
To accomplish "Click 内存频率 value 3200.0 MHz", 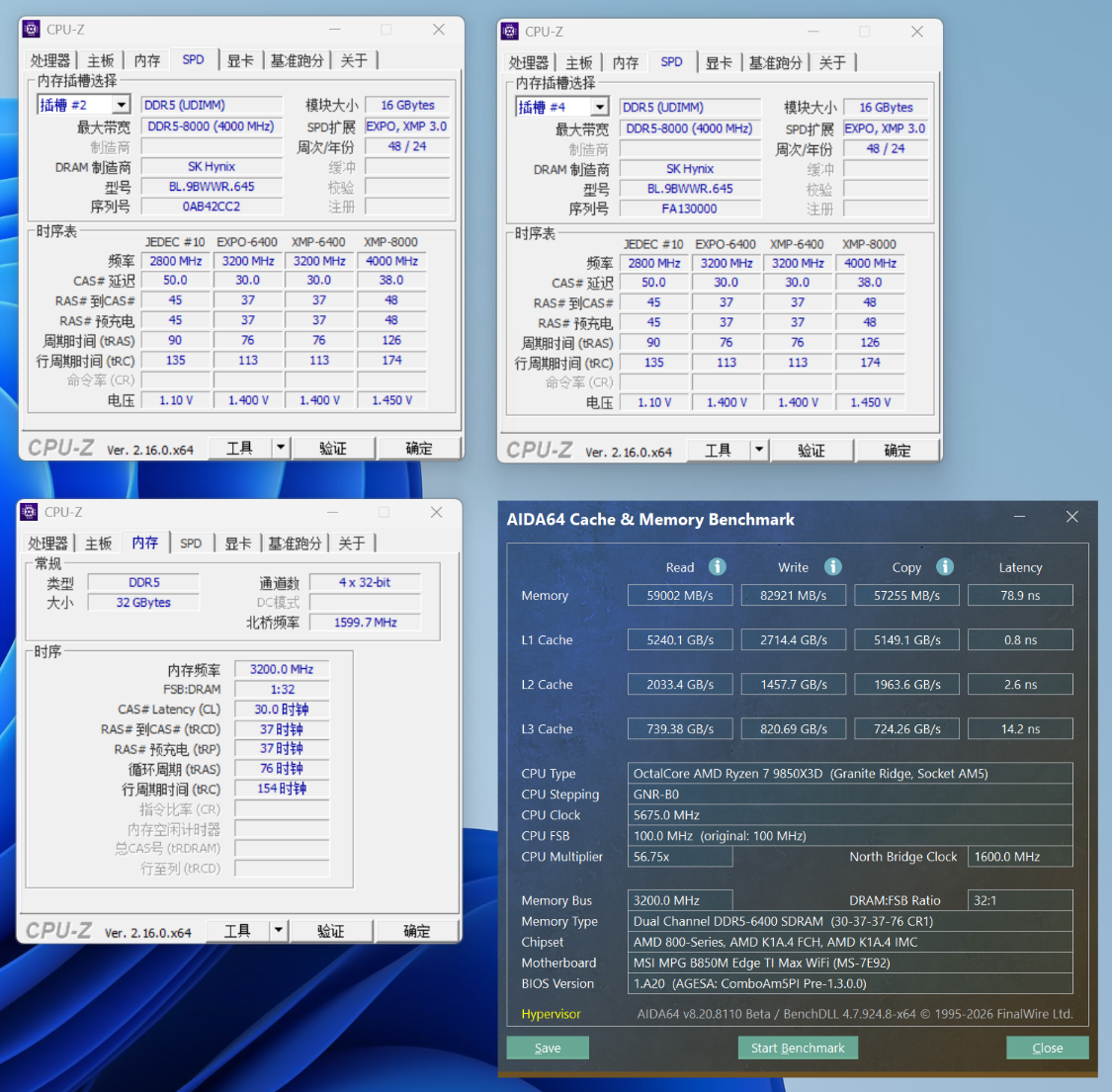I will click(282, 669).
